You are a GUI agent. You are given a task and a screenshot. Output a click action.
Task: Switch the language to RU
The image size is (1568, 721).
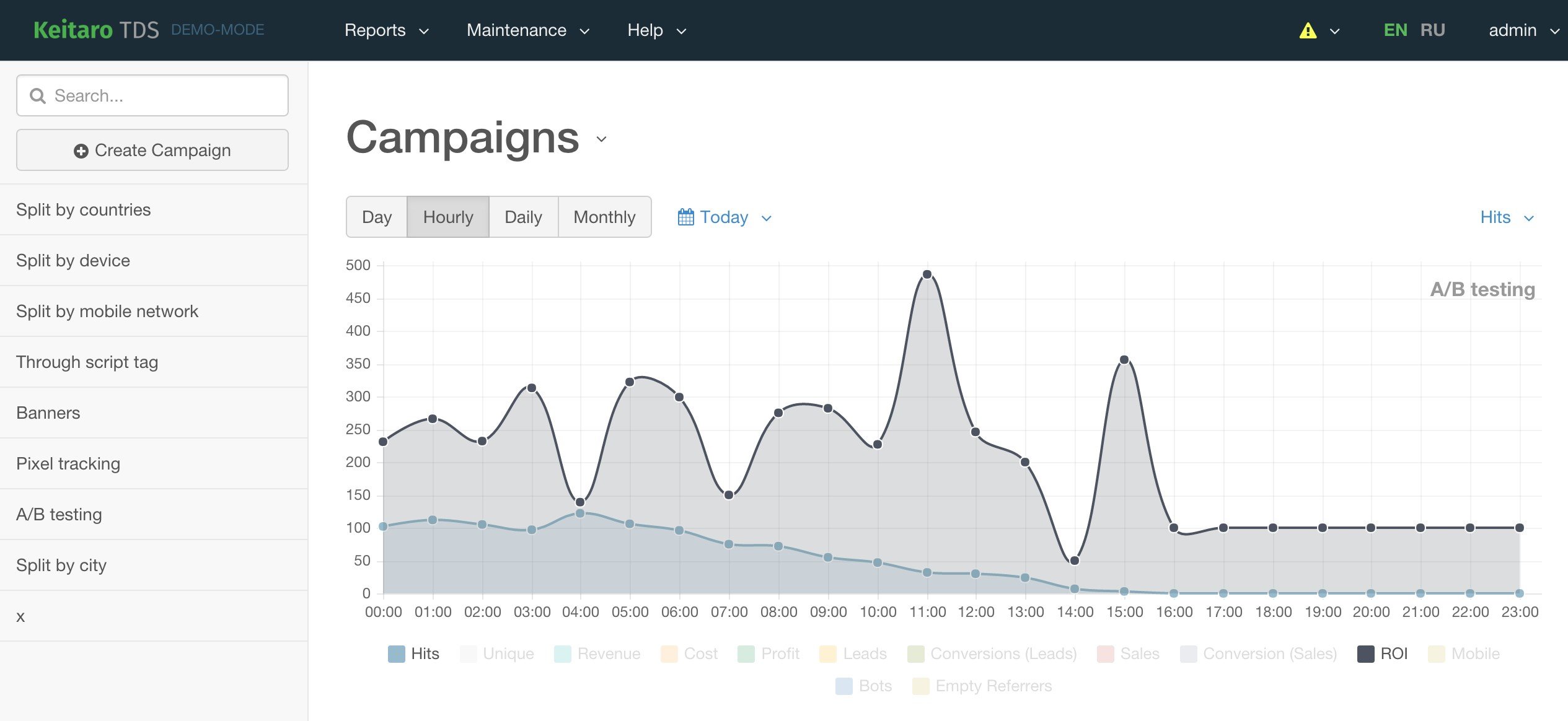1432,30
